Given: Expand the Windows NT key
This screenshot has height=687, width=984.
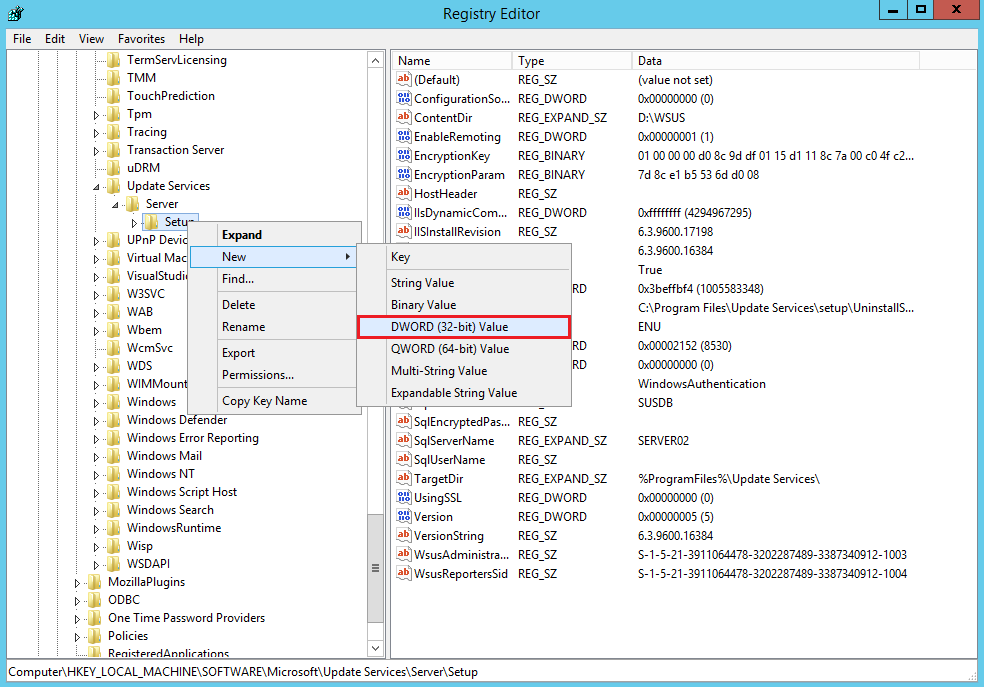Looking at the screenshot, I should pos(96,475).
